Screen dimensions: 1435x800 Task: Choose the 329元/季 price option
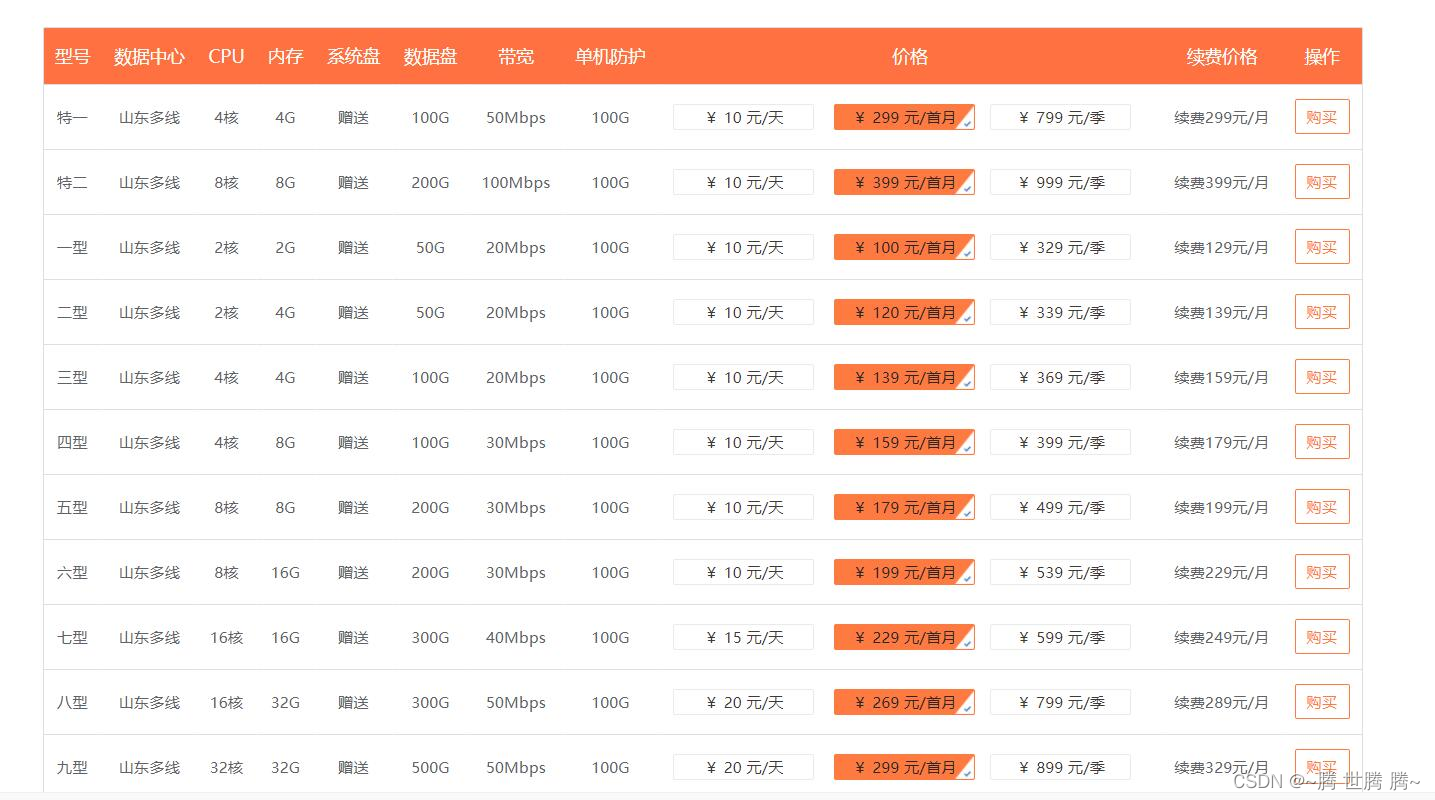point(1060,247)
